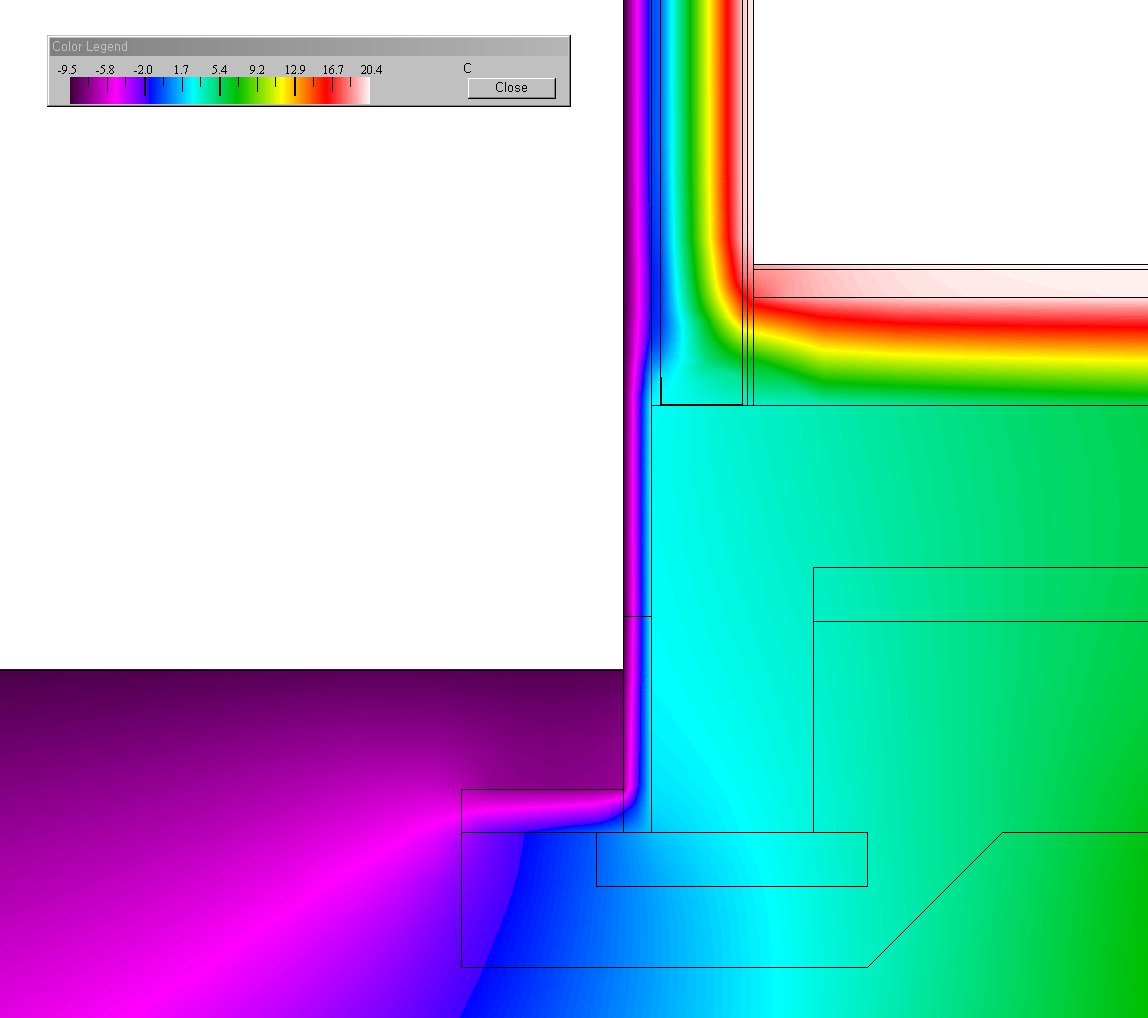Select the 5.4 tick label on legend

(x=219, y=70)
